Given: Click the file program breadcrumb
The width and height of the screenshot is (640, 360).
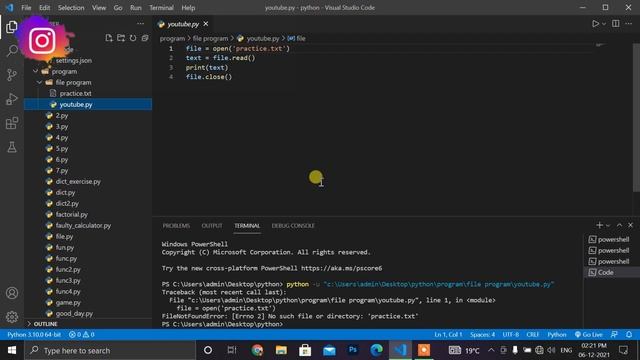Looking at the screenshot, I should (210, 38).
